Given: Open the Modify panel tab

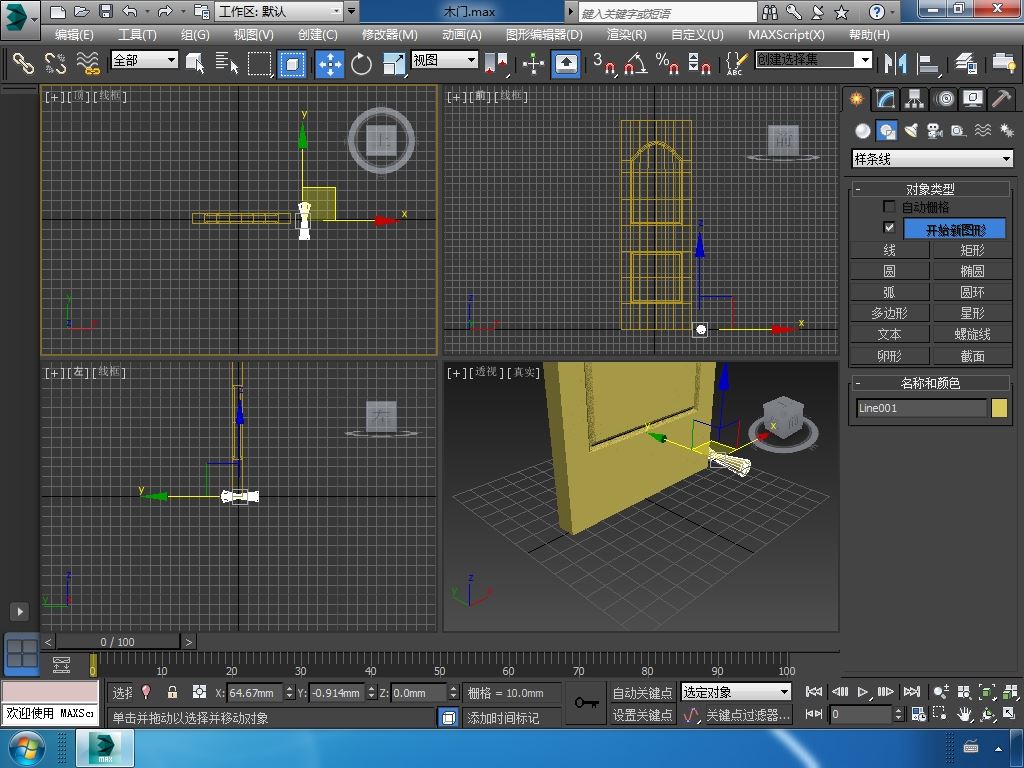Looking at the screenshot, I should pos(885,99).
